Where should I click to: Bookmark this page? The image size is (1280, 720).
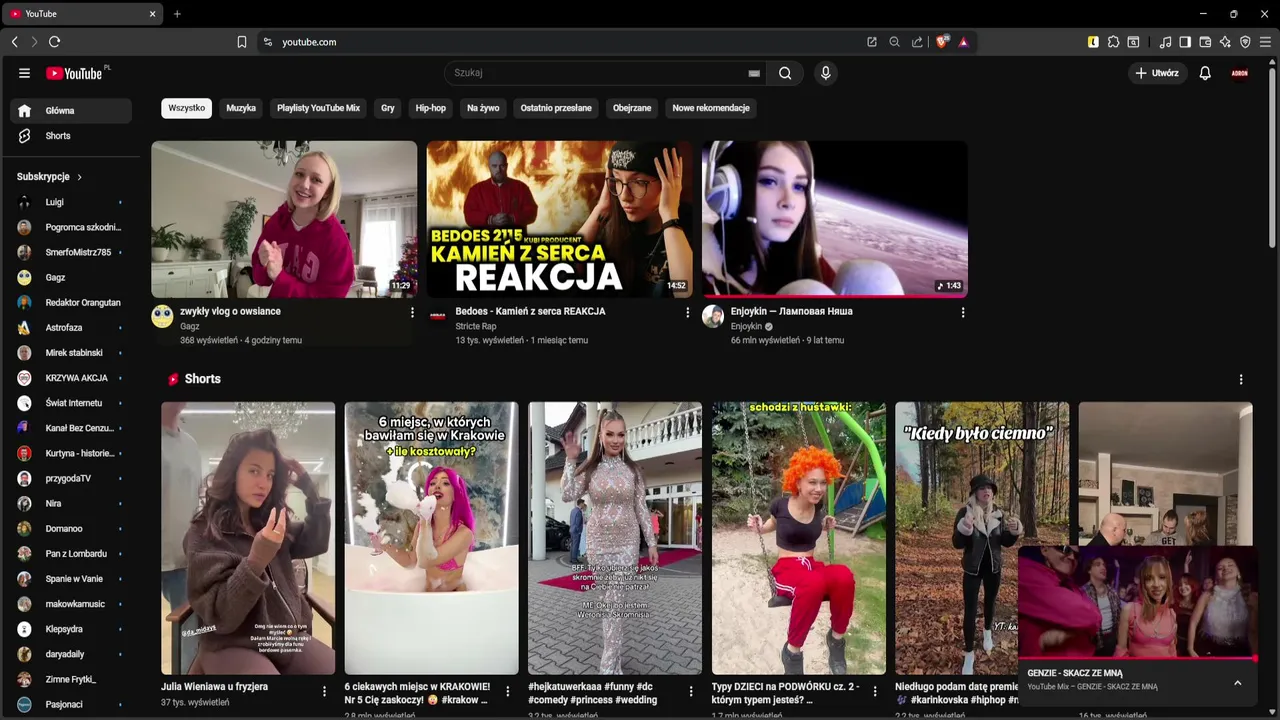tap(242, 42)
